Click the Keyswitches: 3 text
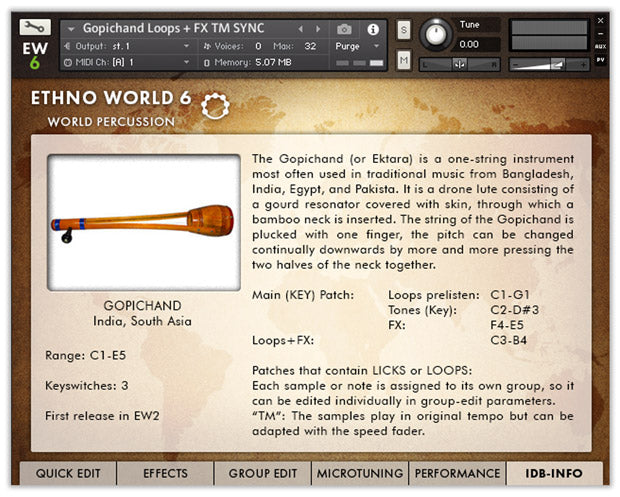This screenshot has width=620, height=497. (x=87, y=386)
